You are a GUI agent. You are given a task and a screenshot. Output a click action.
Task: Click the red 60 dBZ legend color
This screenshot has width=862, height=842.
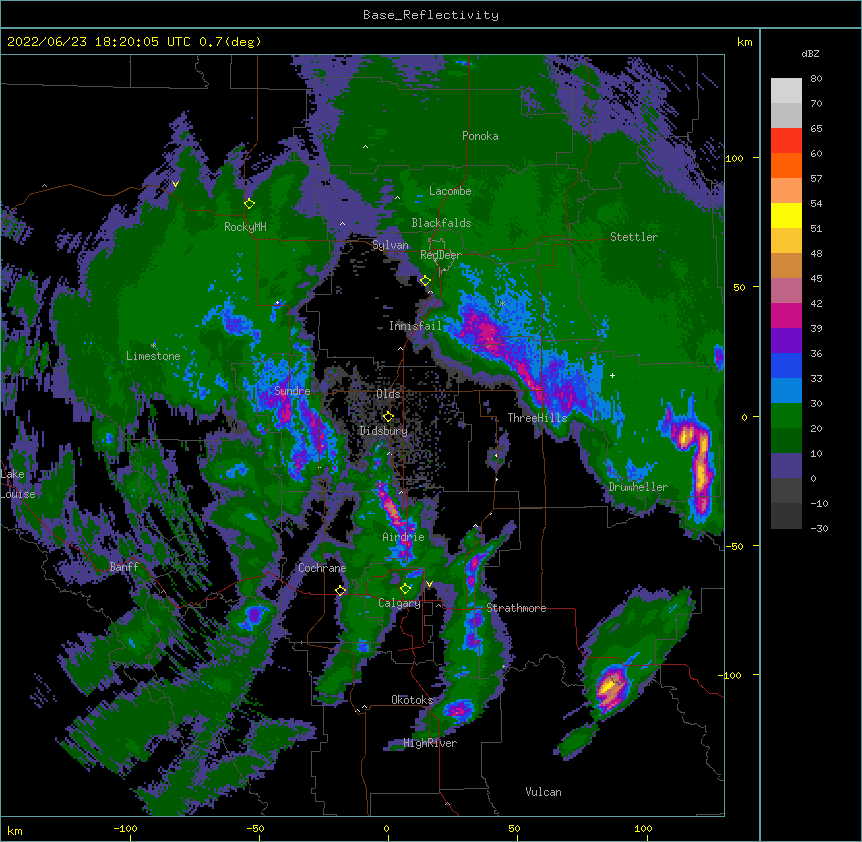(x=786, y=141)
